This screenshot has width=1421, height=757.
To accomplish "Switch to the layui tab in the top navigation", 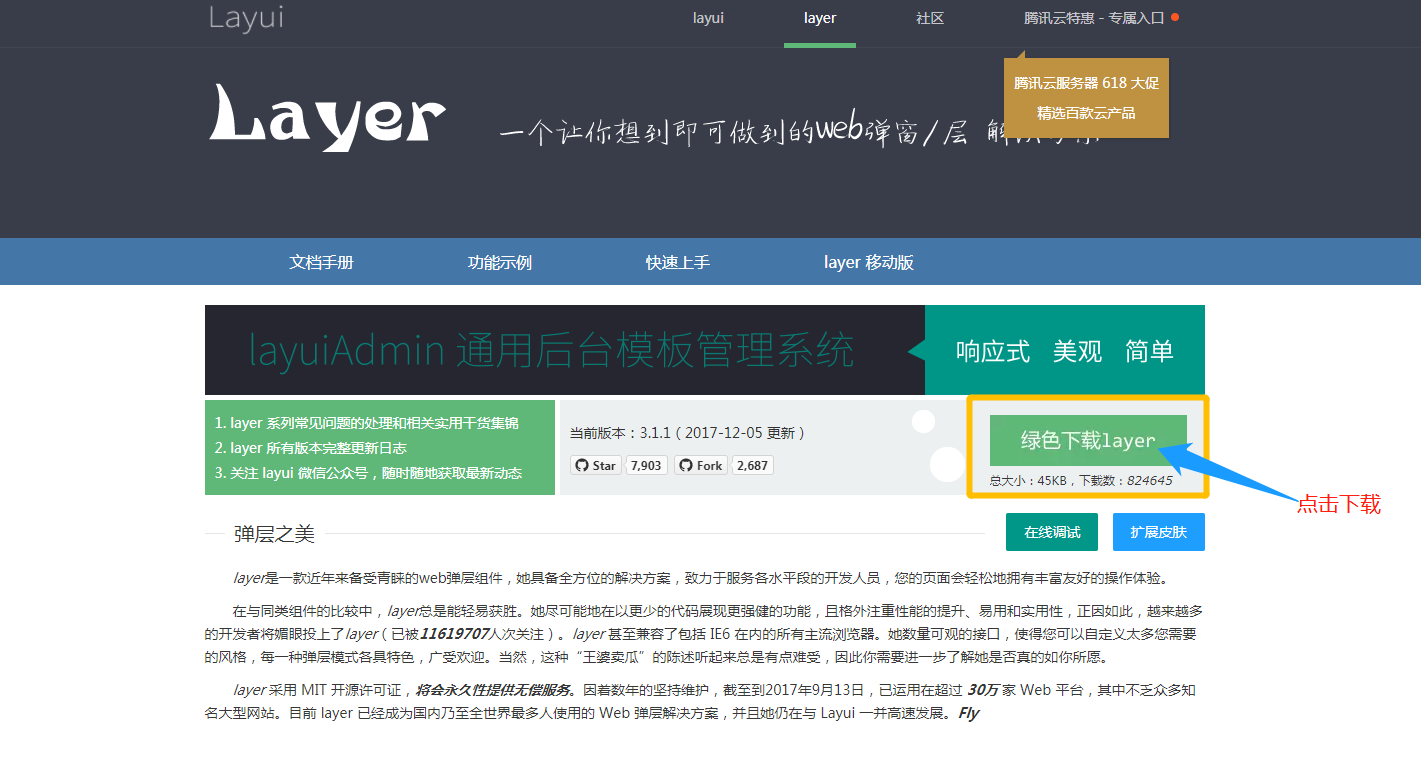I will coord(708,17).
